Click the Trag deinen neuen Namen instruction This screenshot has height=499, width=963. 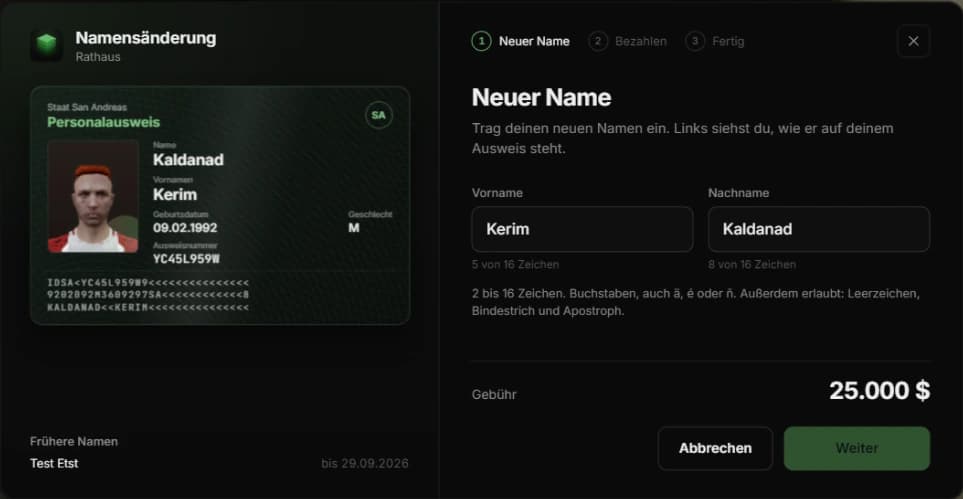pos(682,138)
